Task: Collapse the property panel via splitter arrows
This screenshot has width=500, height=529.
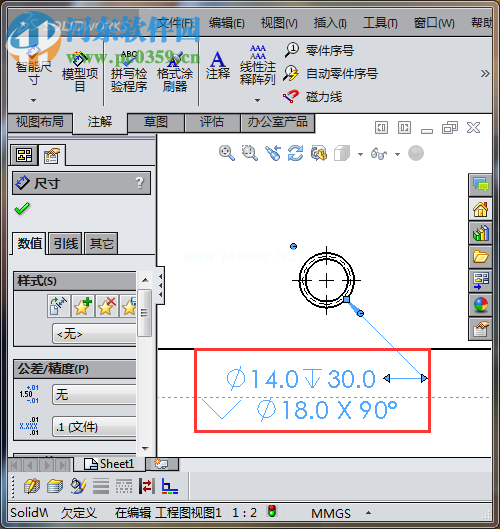Action: pos(161,285)
